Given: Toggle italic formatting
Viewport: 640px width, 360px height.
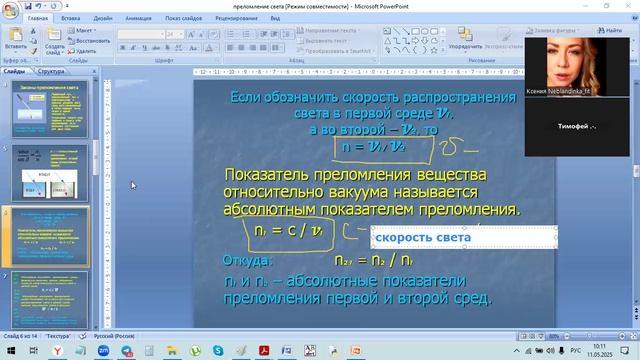Looking at the screenshot, I should pos(133,48).
